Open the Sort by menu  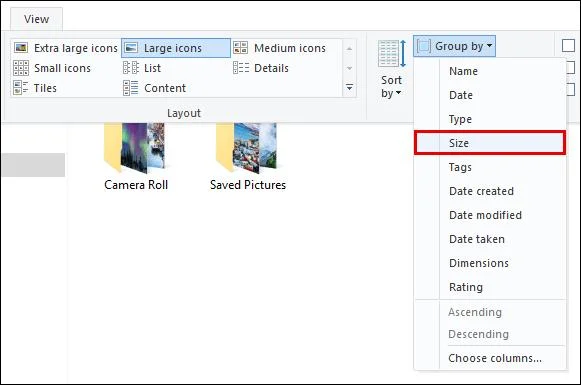(x=391, y=69)
